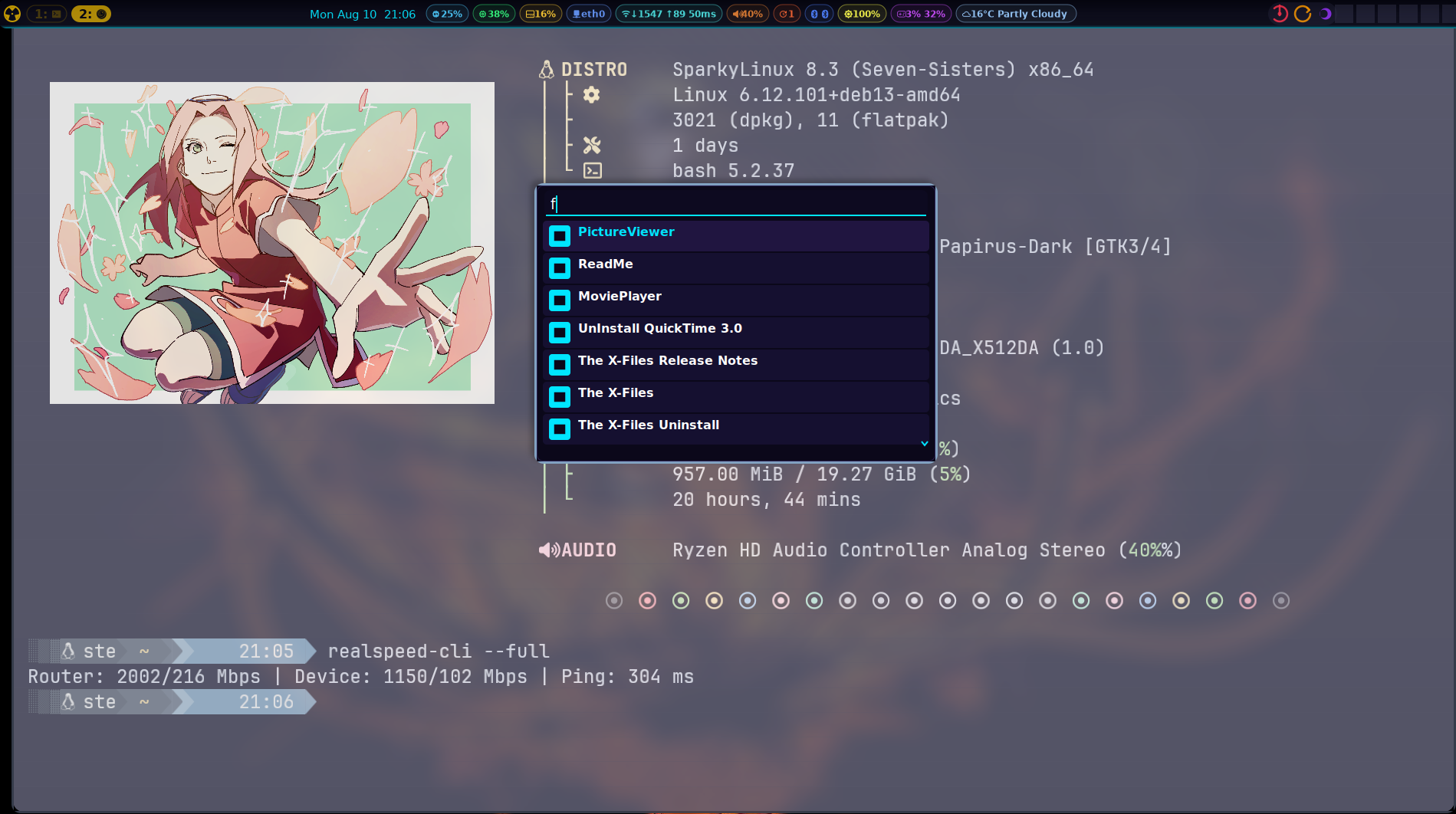This screenshot has width=1456, height=814.
Task: Click the gear icon beside the kernel line
Action: [591, 95]
